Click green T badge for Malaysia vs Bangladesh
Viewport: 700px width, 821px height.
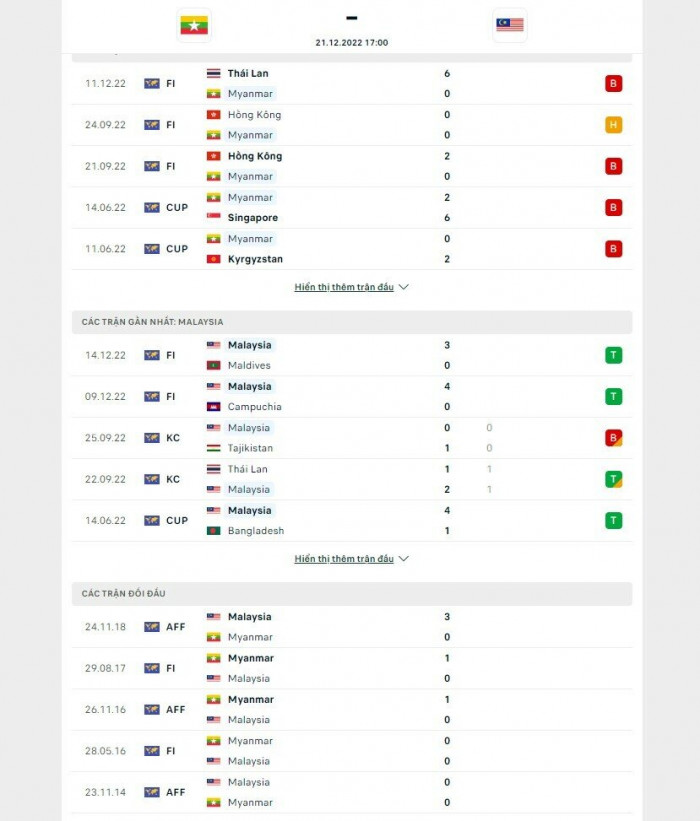tap(613, 520)
